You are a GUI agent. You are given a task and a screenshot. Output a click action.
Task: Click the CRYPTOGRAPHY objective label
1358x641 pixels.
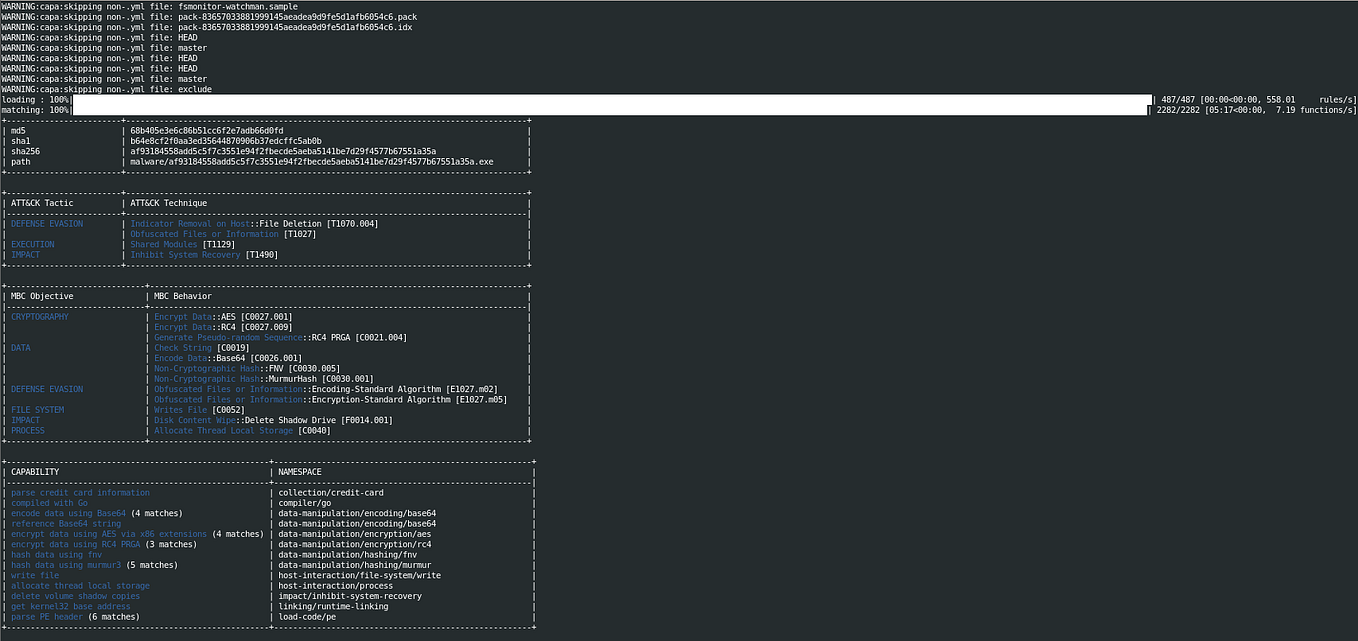click(x=40, y=317)
